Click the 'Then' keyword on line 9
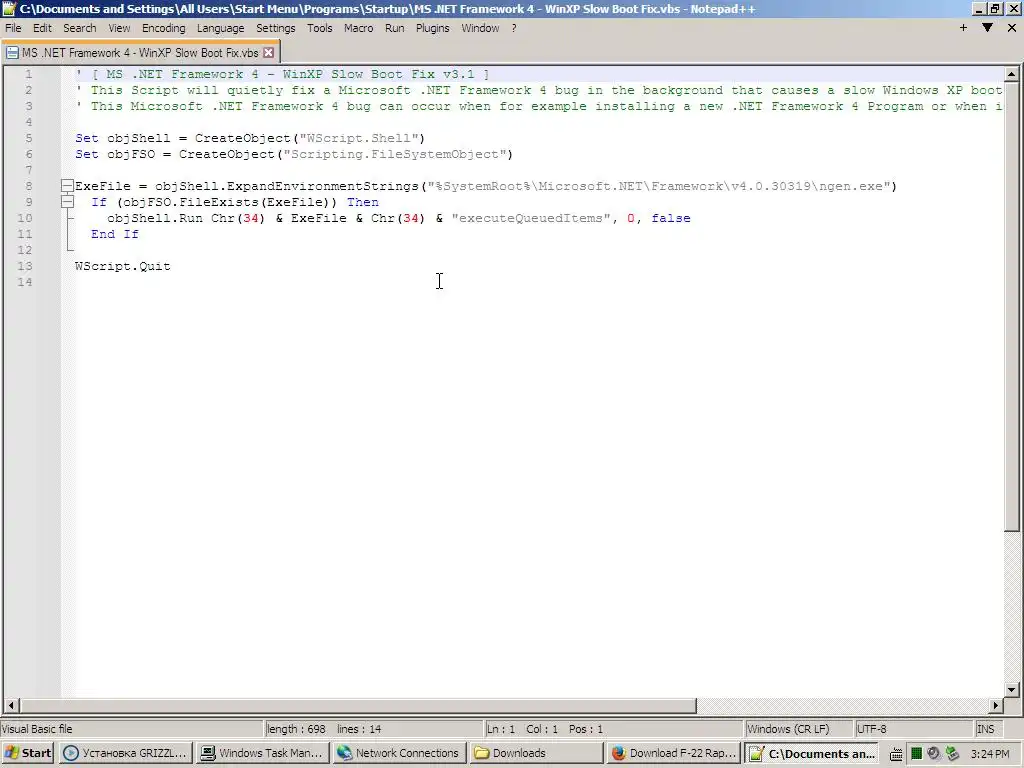The image size is (1024, 768). pyautogui.click(x=362, y=202)
